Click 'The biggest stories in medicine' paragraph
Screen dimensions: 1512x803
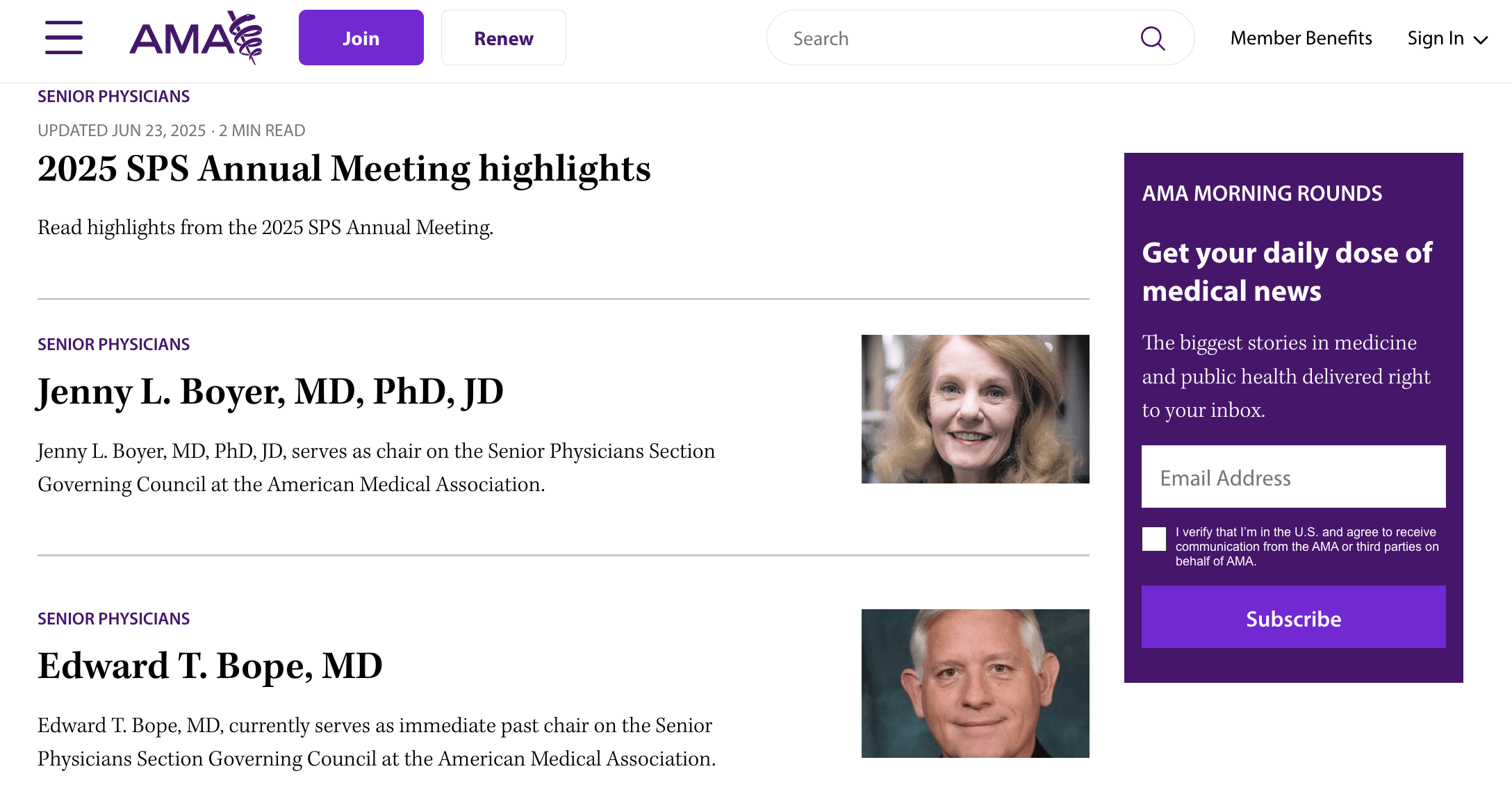click(x=1286, y=376)
